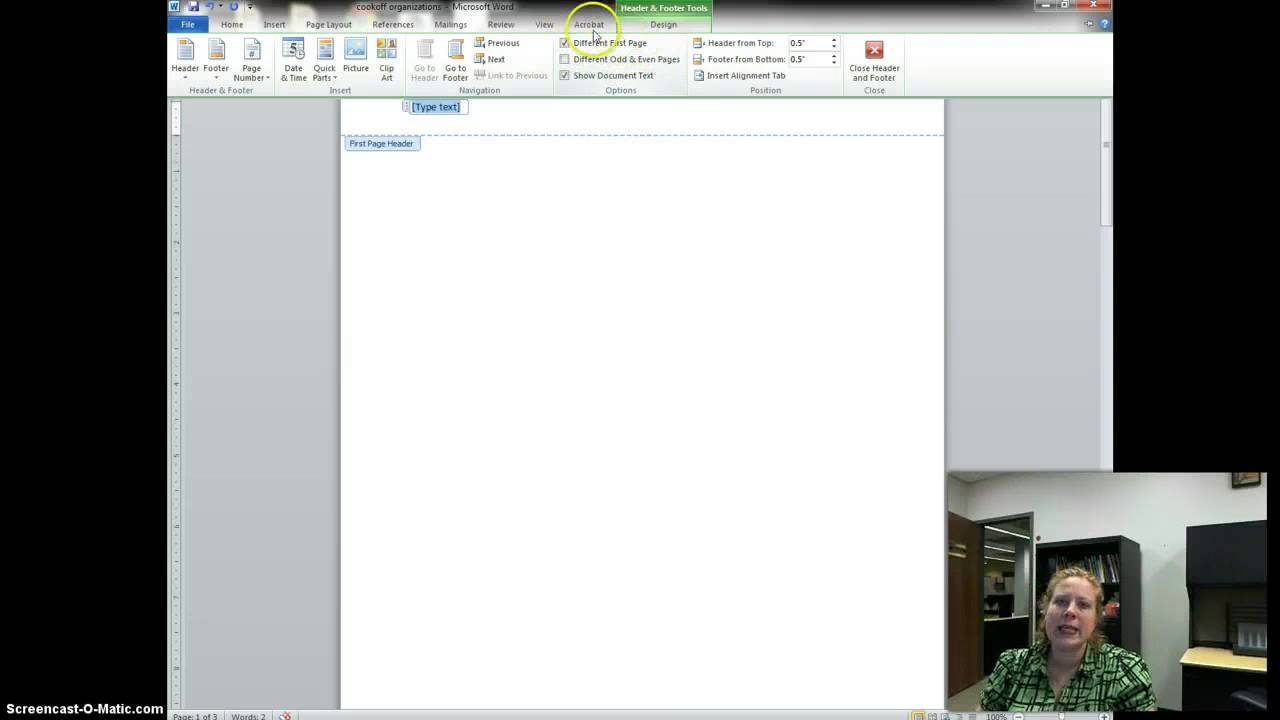
Task: Open Word Help question mark
Action: click(x=1105, y=24)
